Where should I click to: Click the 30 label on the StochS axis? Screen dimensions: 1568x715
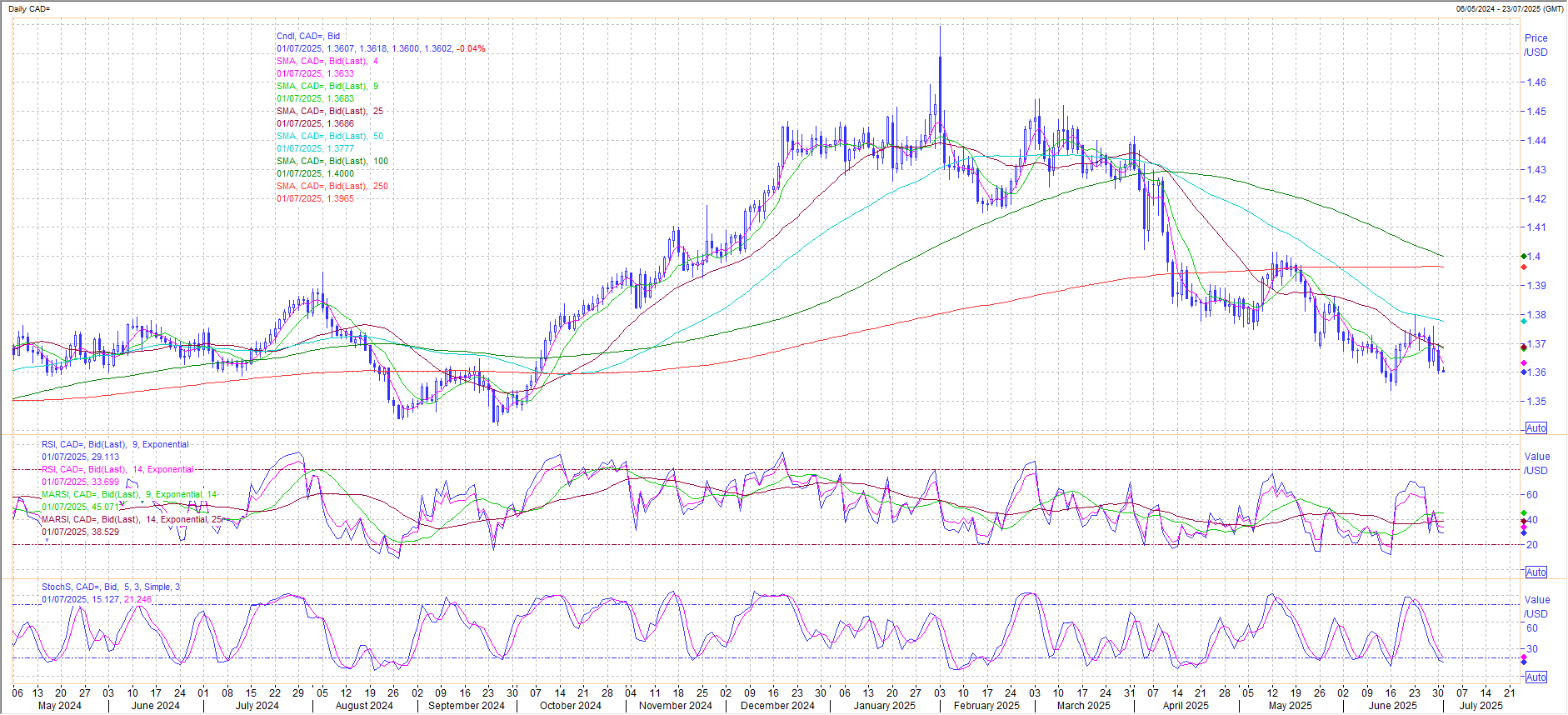(x=1531, y=649)
